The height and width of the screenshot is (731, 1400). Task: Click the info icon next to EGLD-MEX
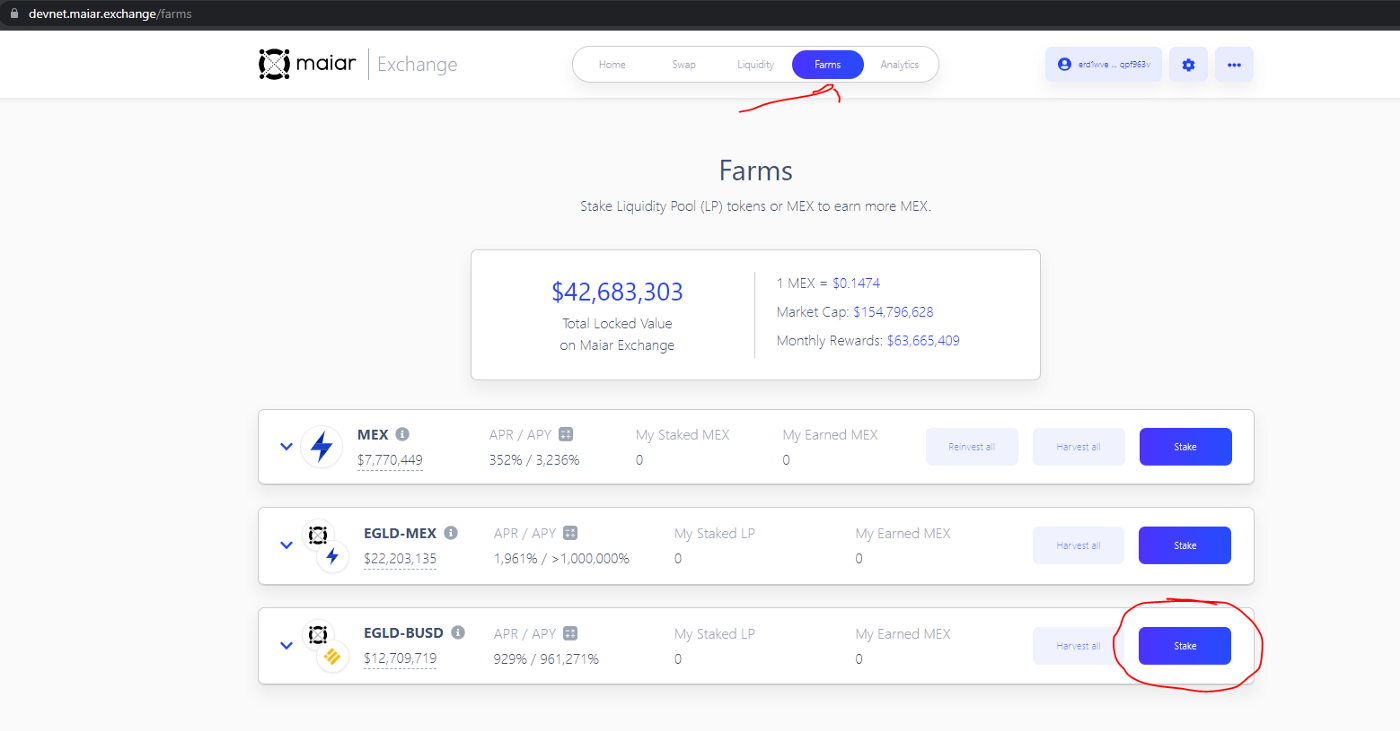point(451,533)
